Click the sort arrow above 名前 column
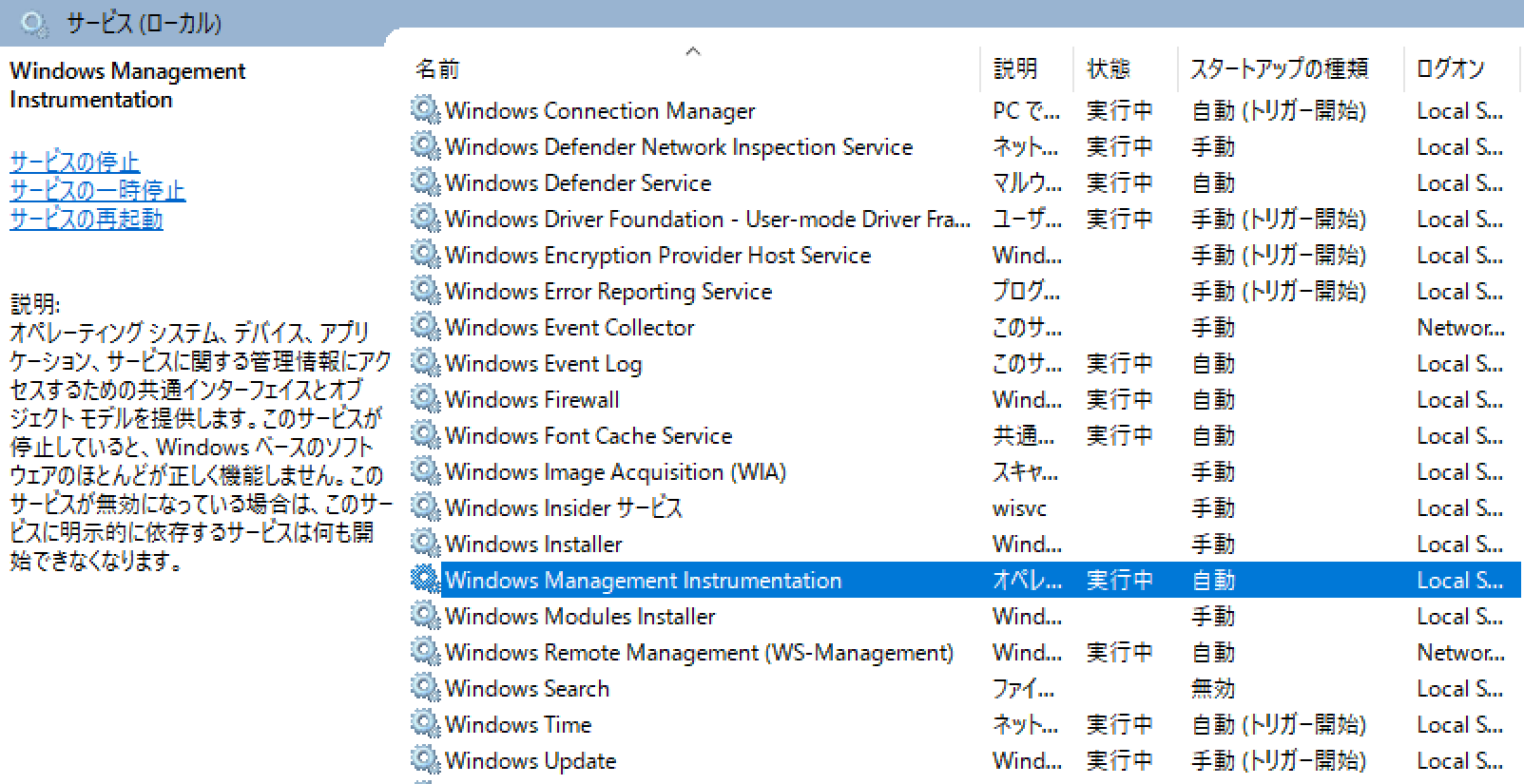The height and width of the screenshot is (784, 1524). (693, 51)
